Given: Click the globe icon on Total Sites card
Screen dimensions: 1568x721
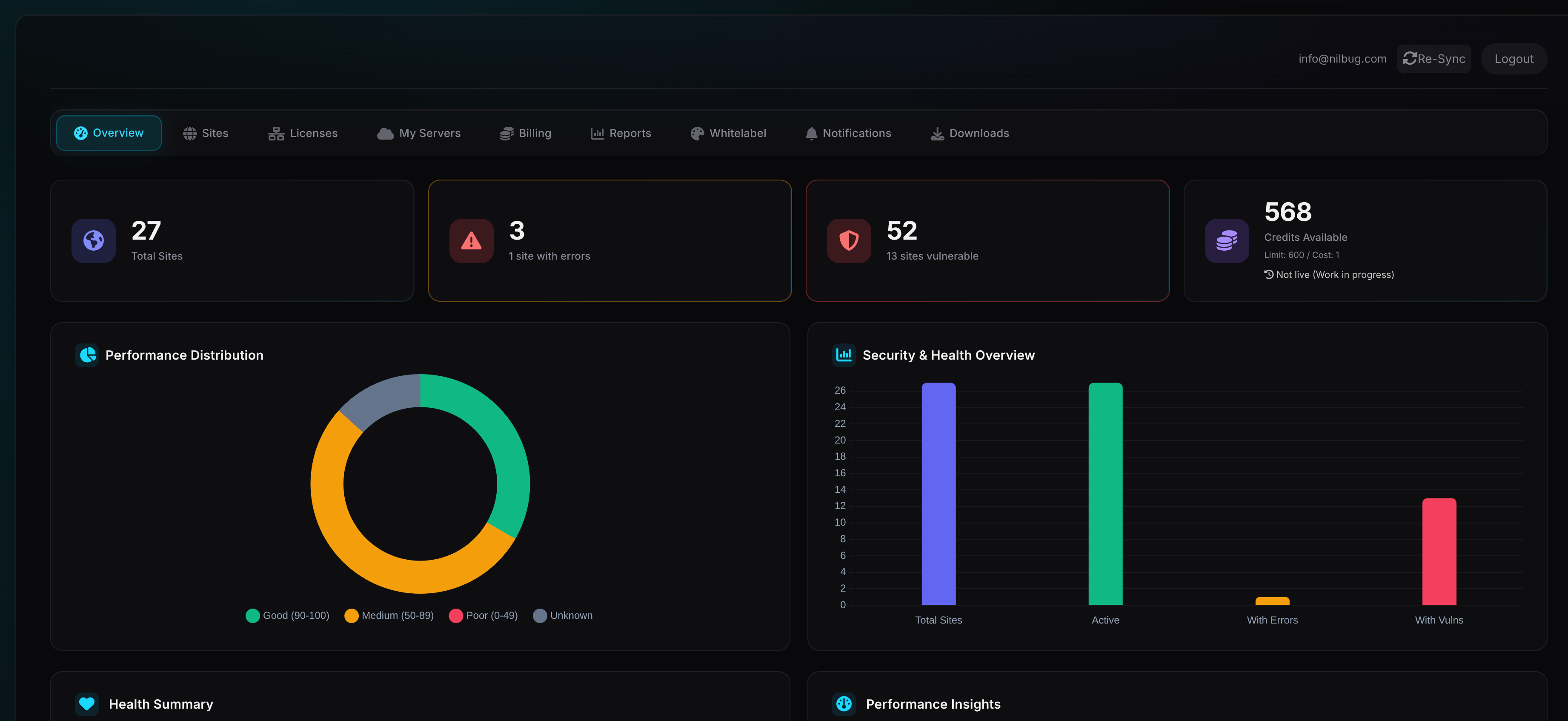Looking at the screenshot, I should click(x=94, y=241).
